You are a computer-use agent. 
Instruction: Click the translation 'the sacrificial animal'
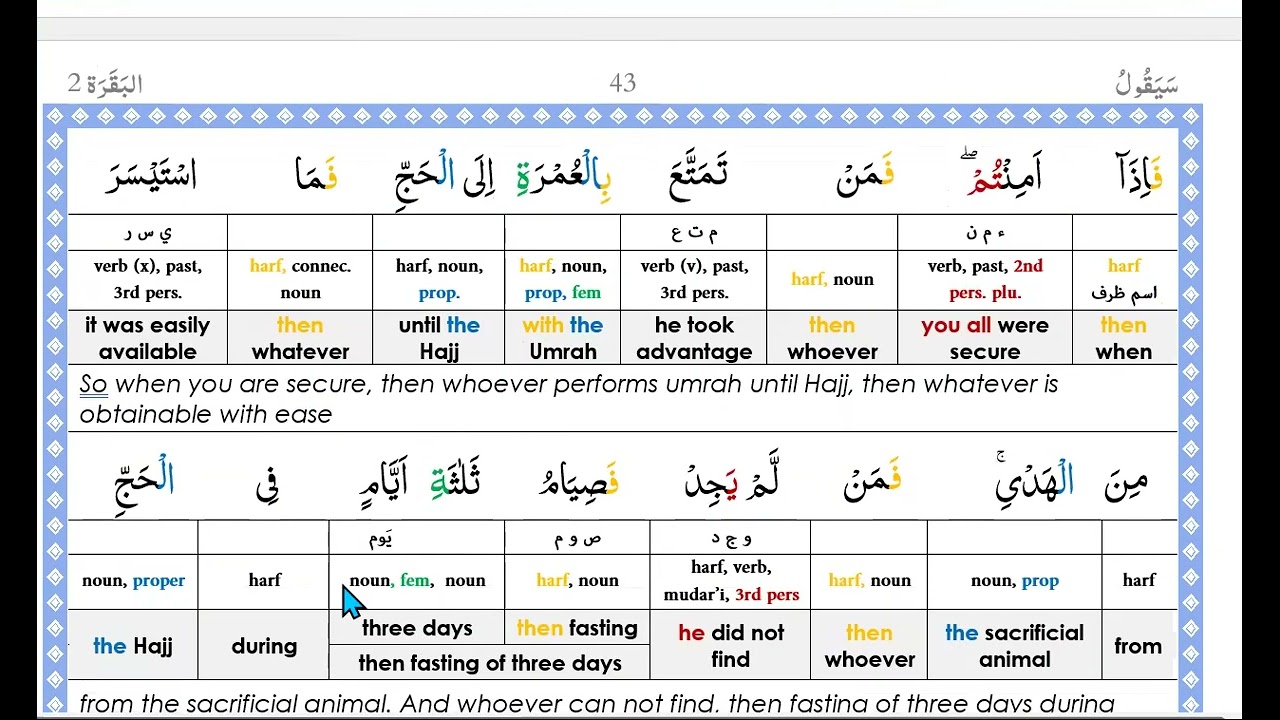tap(1014, 646)
